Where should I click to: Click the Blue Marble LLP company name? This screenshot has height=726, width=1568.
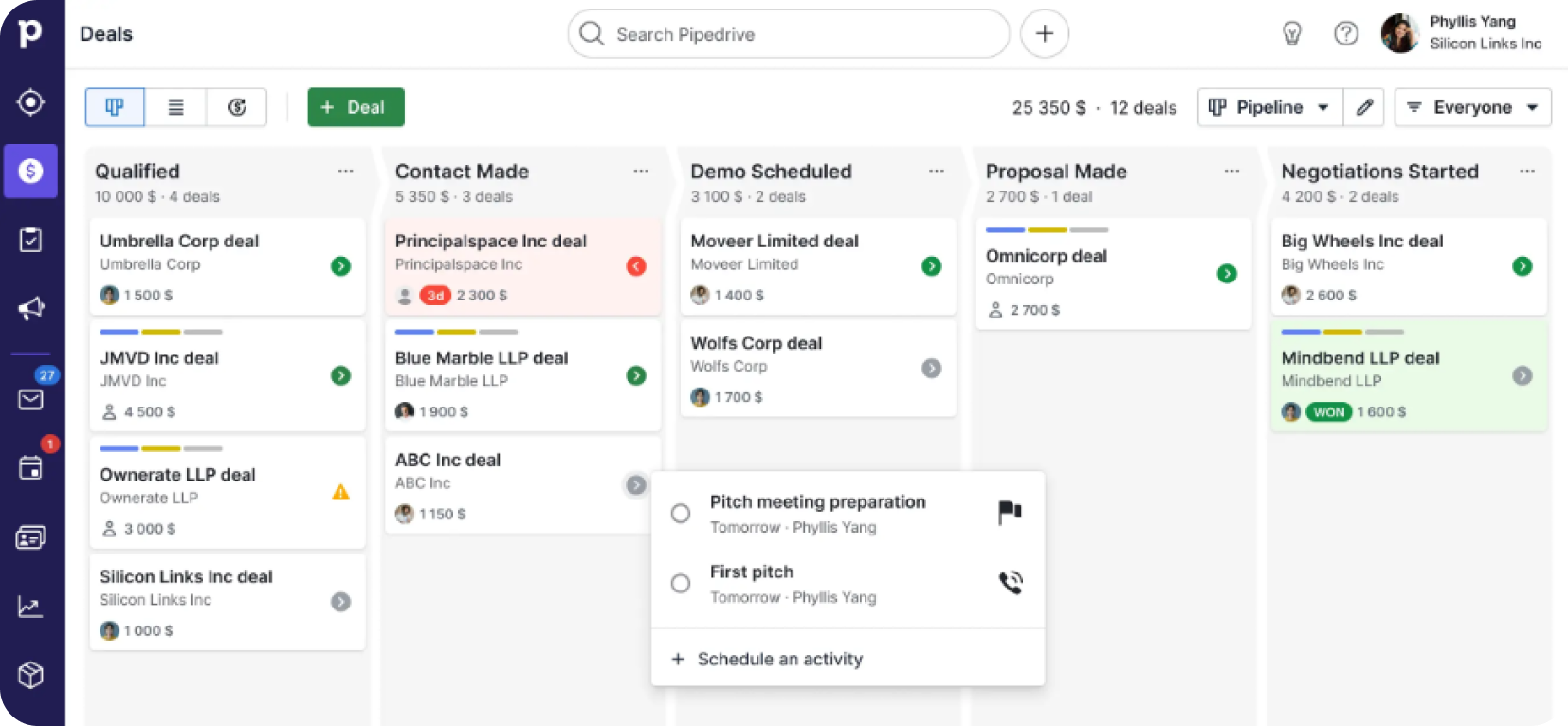pyautogui.click(x=451, y=381)
